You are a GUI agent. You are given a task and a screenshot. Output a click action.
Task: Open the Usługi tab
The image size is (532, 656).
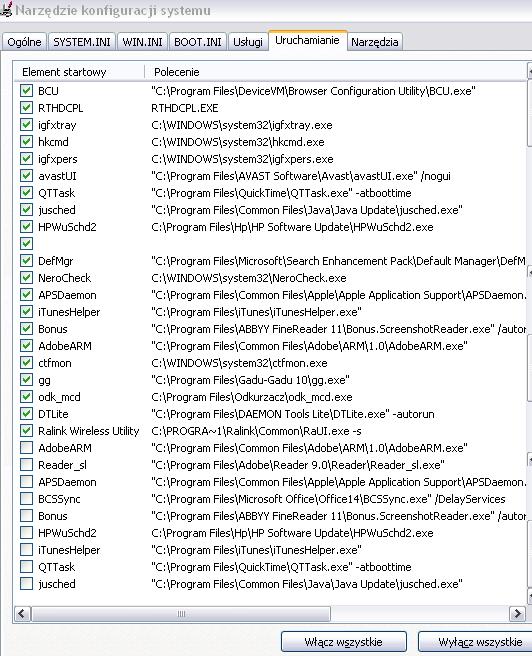248,42
